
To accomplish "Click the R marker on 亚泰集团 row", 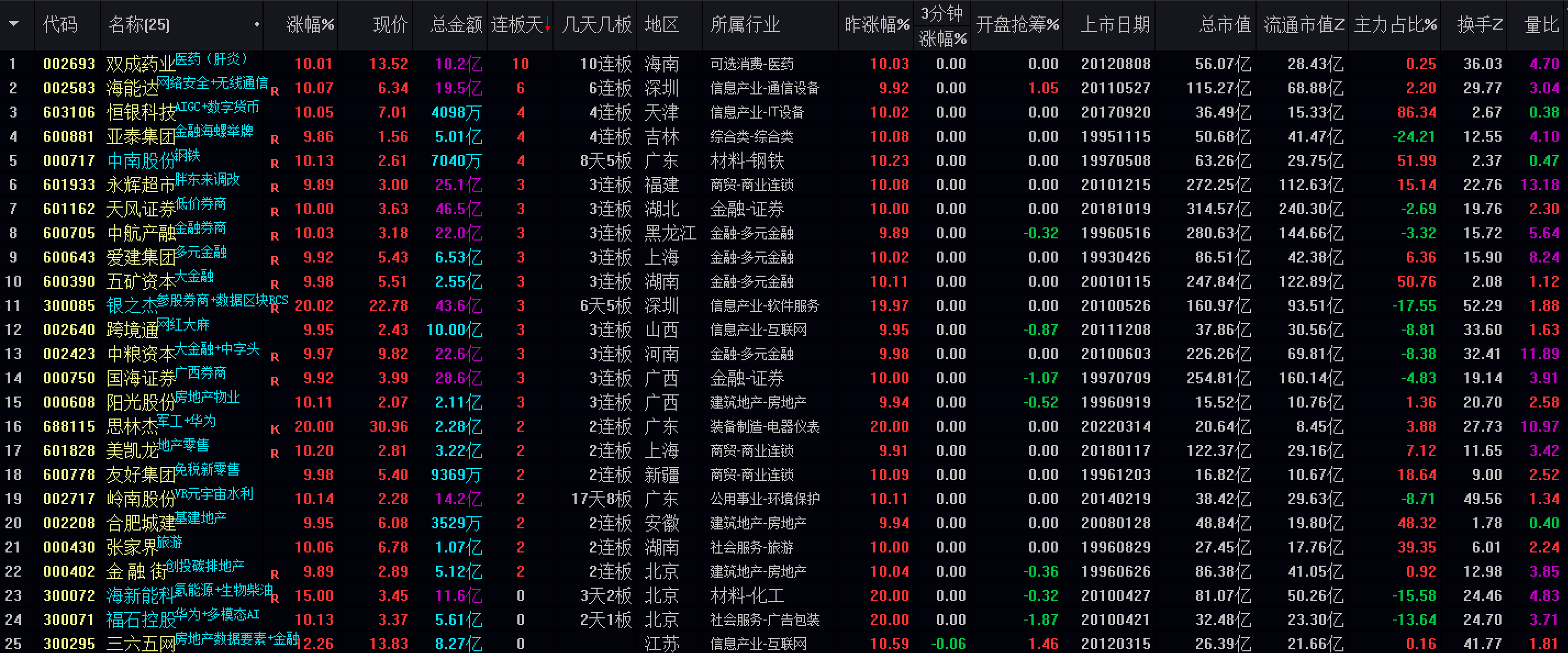I will pos(275,139).
